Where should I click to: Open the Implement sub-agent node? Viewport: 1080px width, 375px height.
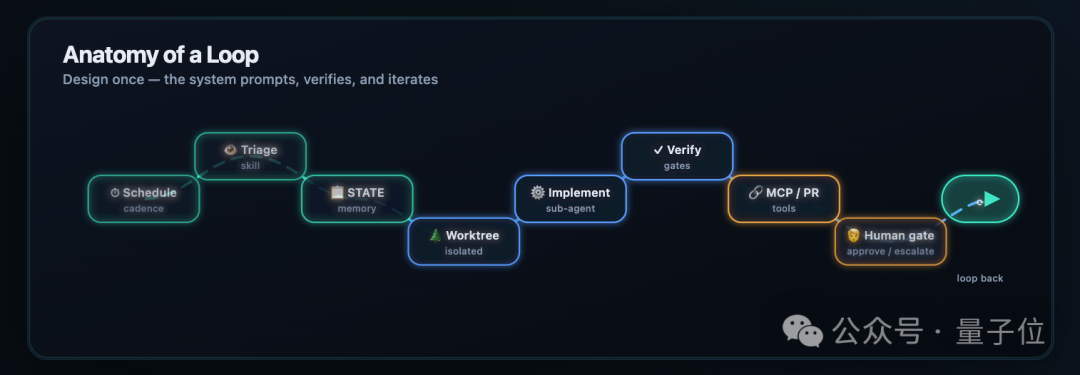coord(570,199)
